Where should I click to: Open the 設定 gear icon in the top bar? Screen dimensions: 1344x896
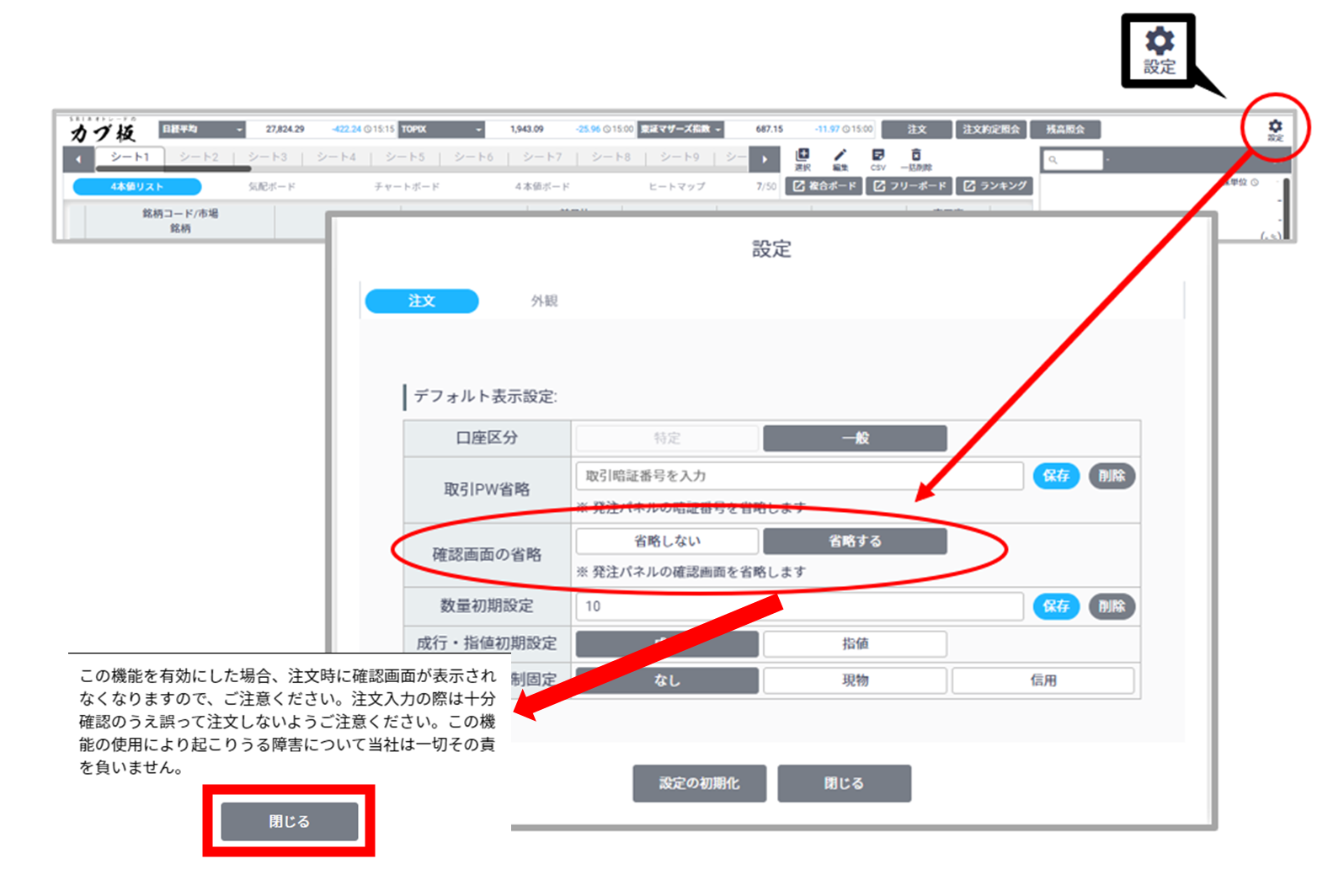(x=1275, y=129)
